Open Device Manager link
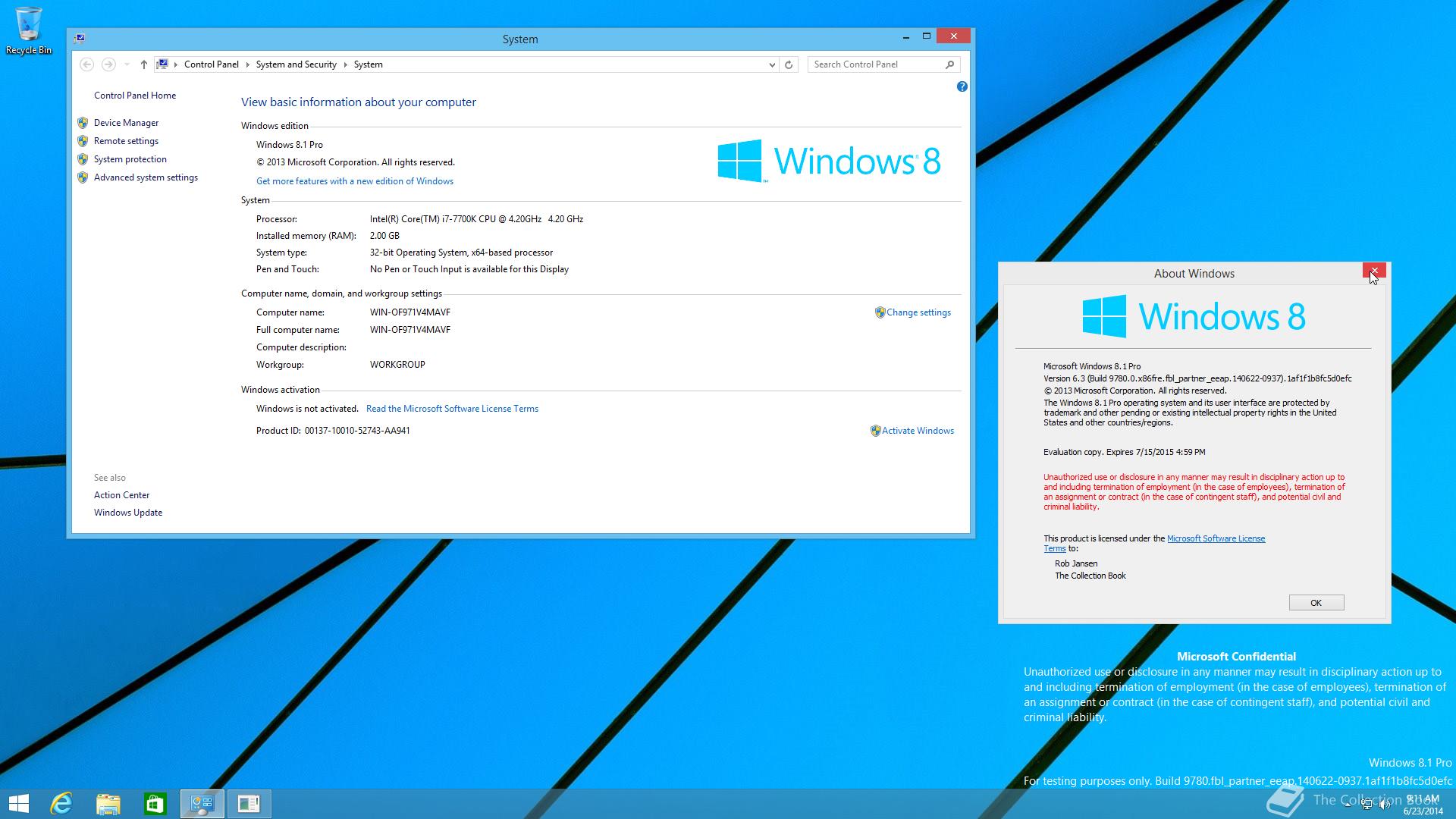This screenshot has width=1456, height=819. 126,123
